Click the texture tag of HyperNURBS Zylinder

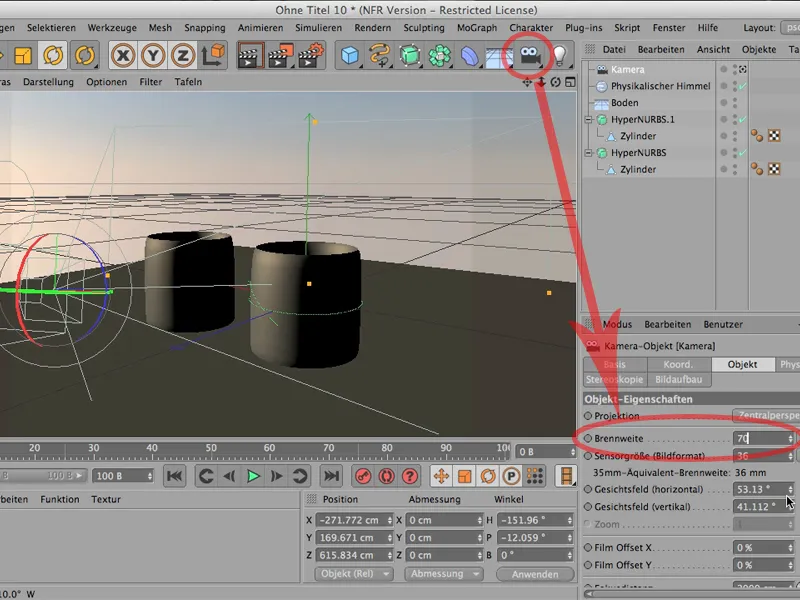(774, 169)
